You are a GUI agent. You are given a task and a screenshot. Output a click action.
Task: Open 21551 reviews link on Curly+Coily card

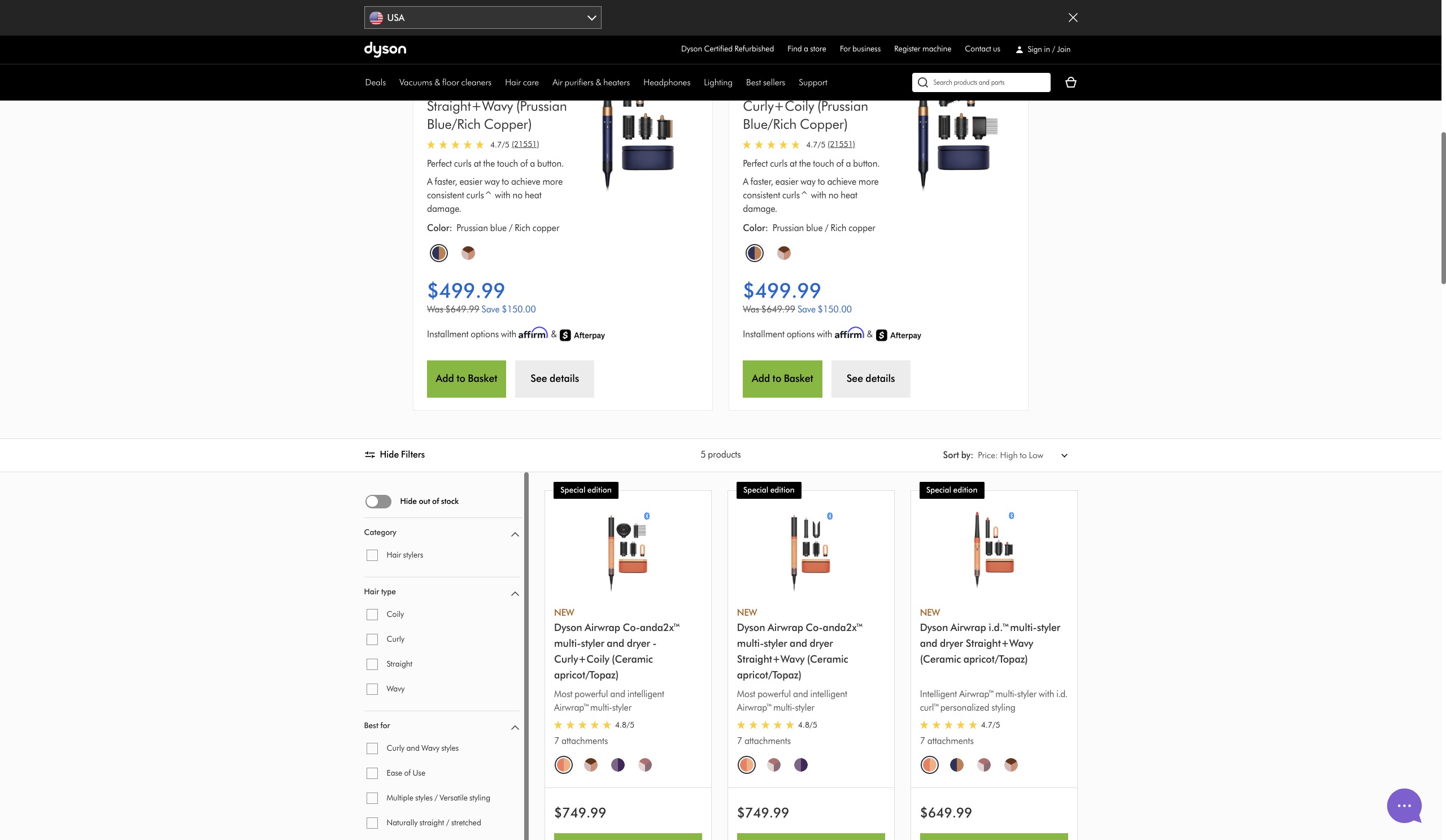point(840,144)
